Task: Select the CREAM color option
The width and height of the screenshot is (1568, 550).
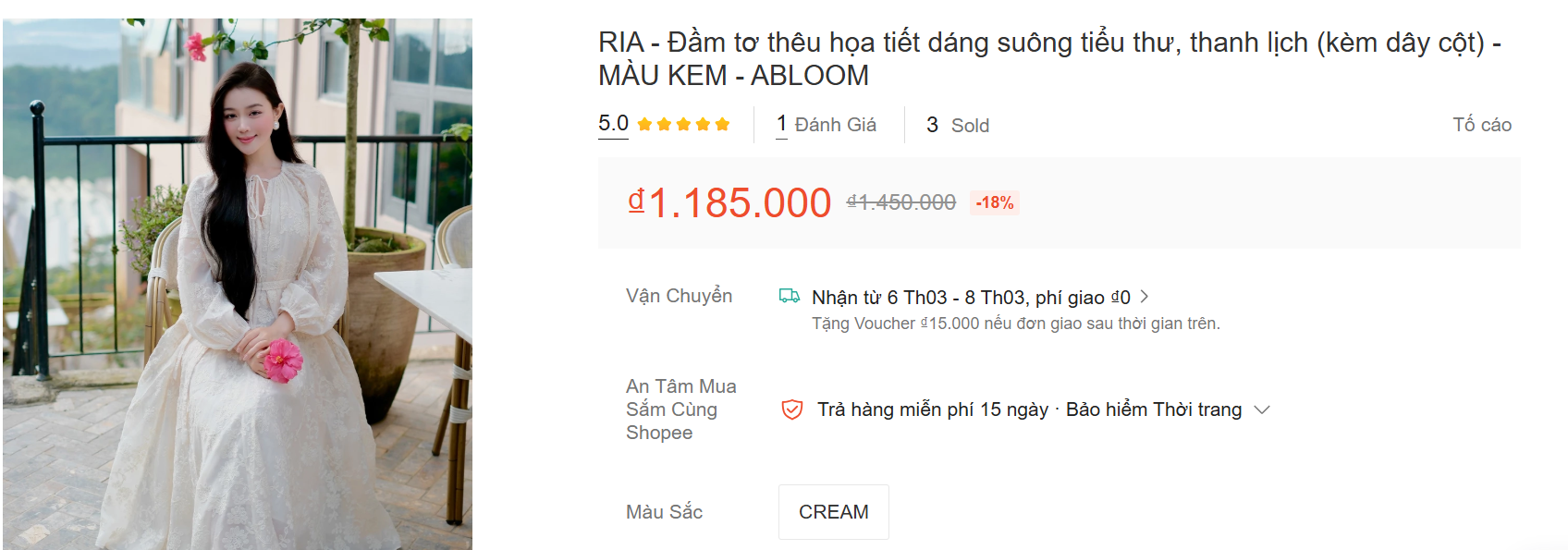Action: pyautogui.click(x=833, y=512)
